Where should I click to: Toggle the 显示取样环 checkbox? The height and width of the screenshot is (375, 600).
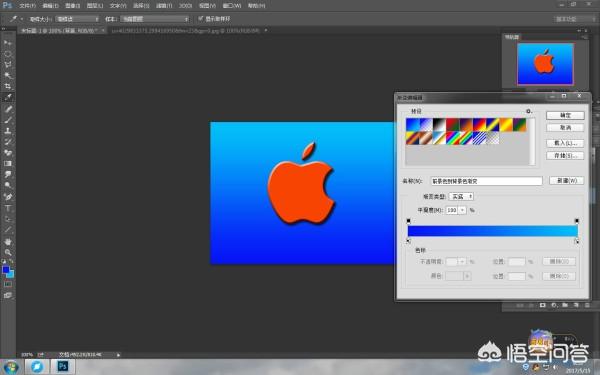coord(200,18)
